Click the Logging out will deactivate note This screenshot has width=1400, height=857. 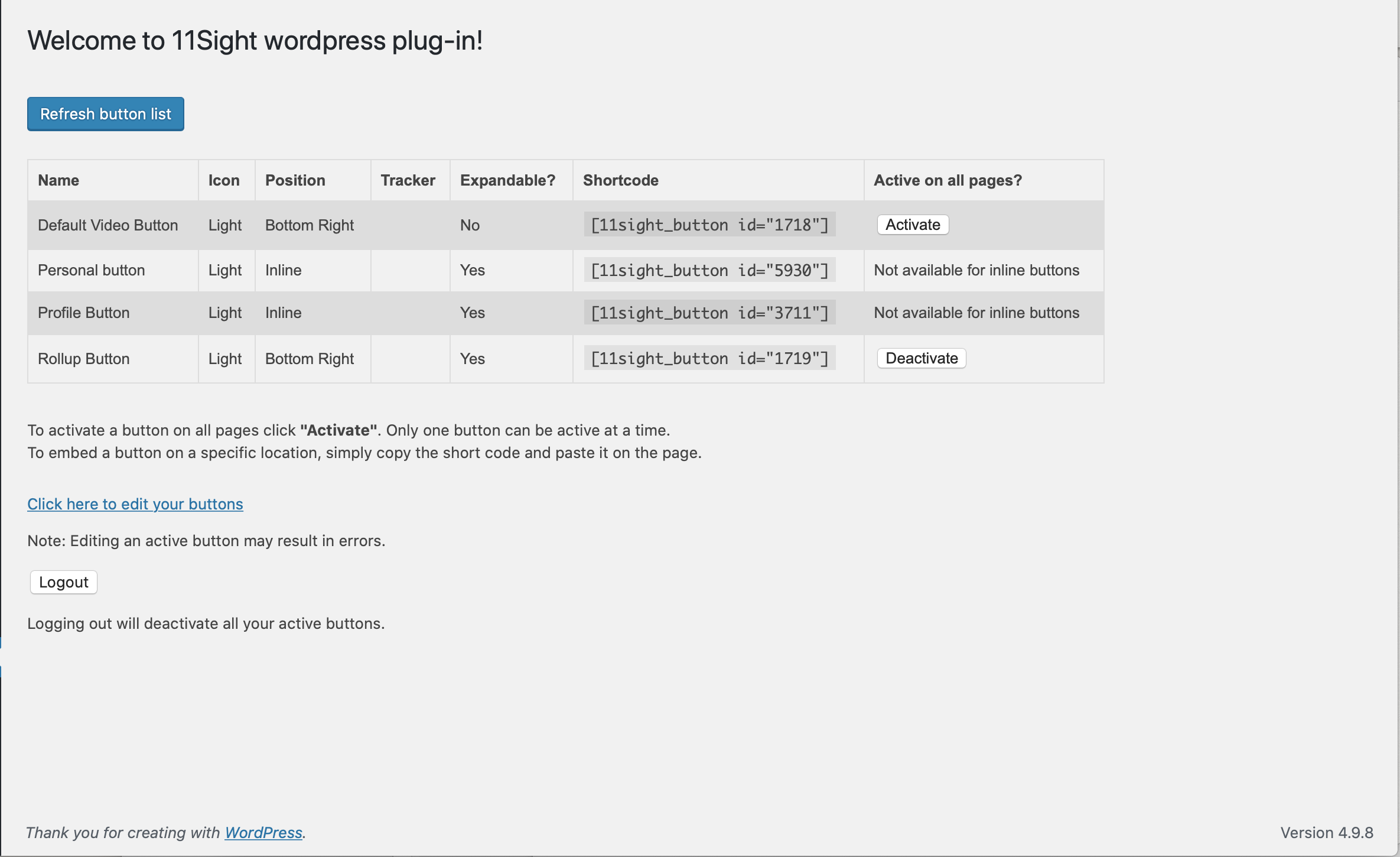point(206,624)
